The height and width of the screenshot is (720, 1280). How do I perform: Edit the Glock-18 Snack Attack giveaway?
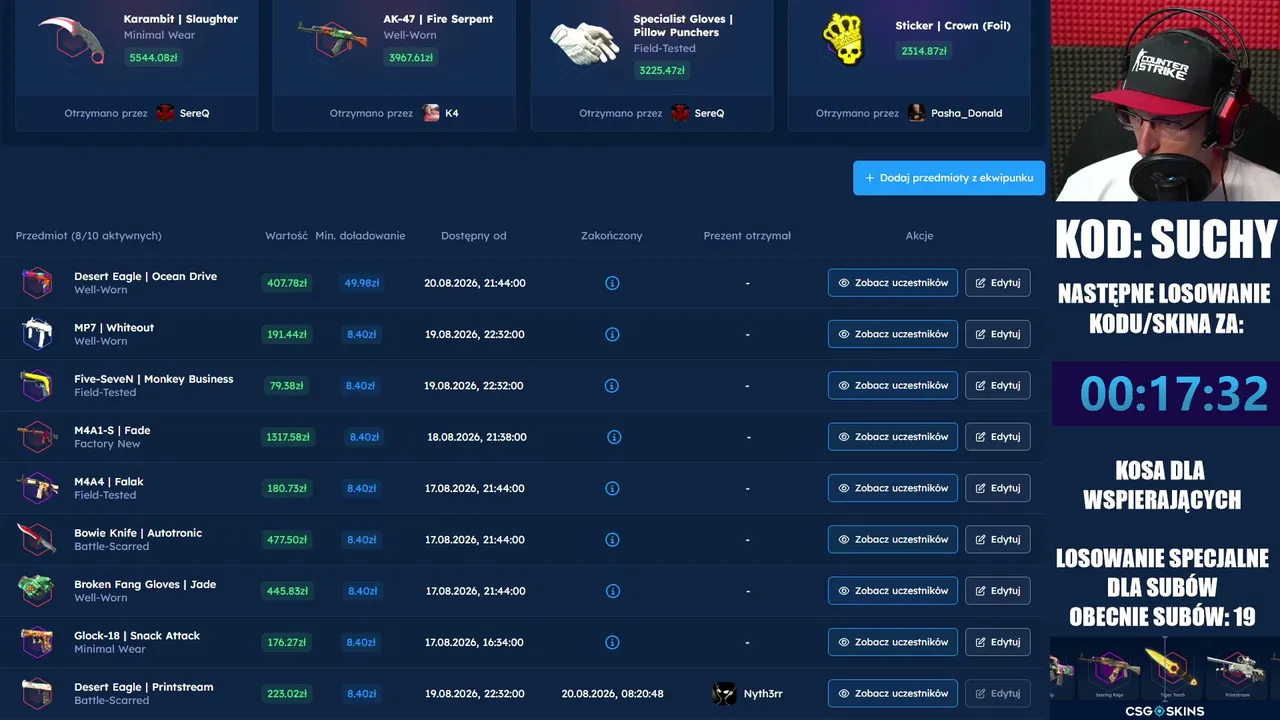pyautogui.click(x=998, y=642)
